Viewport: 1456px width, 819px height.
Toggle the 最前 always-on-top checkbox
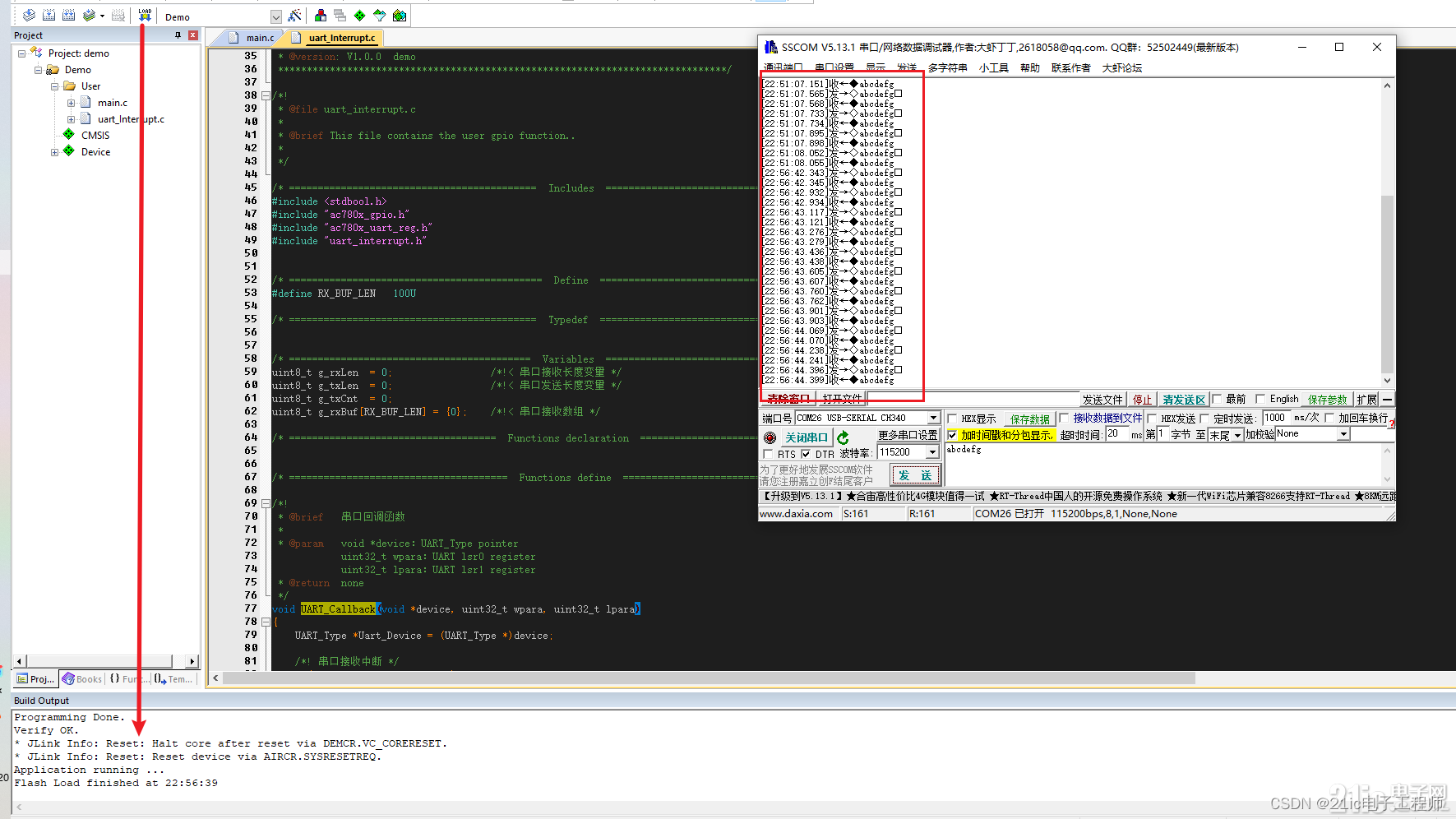coord(1217,400)
